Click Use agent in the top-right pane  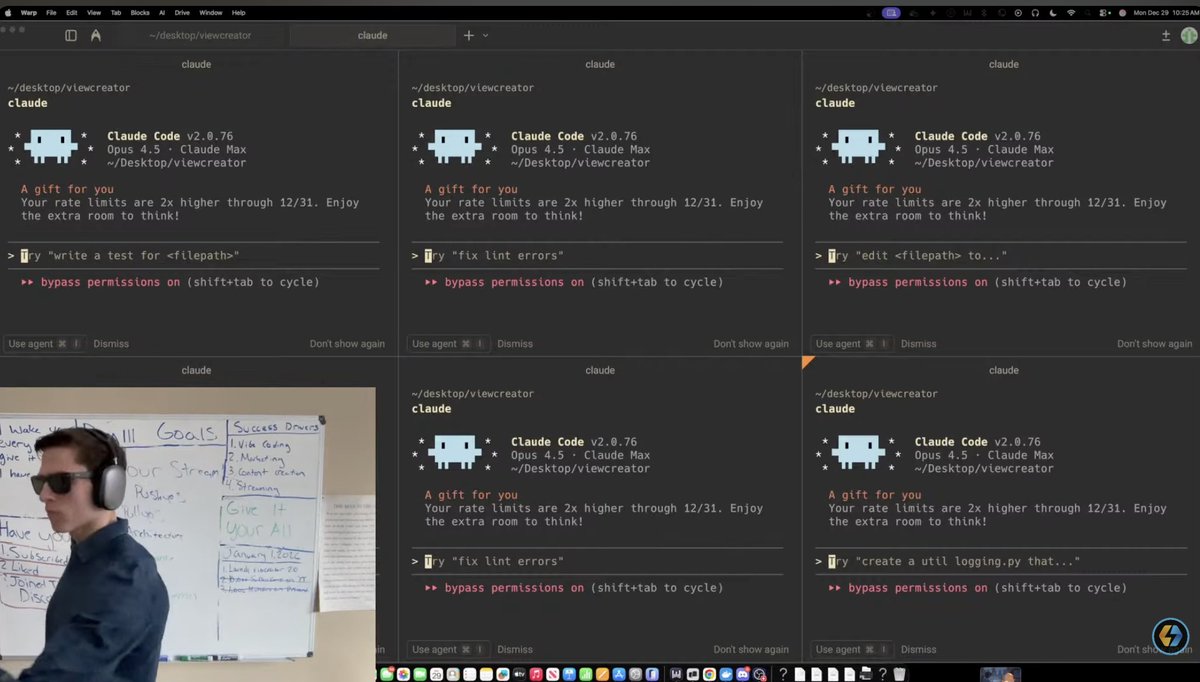click(853, 343)
